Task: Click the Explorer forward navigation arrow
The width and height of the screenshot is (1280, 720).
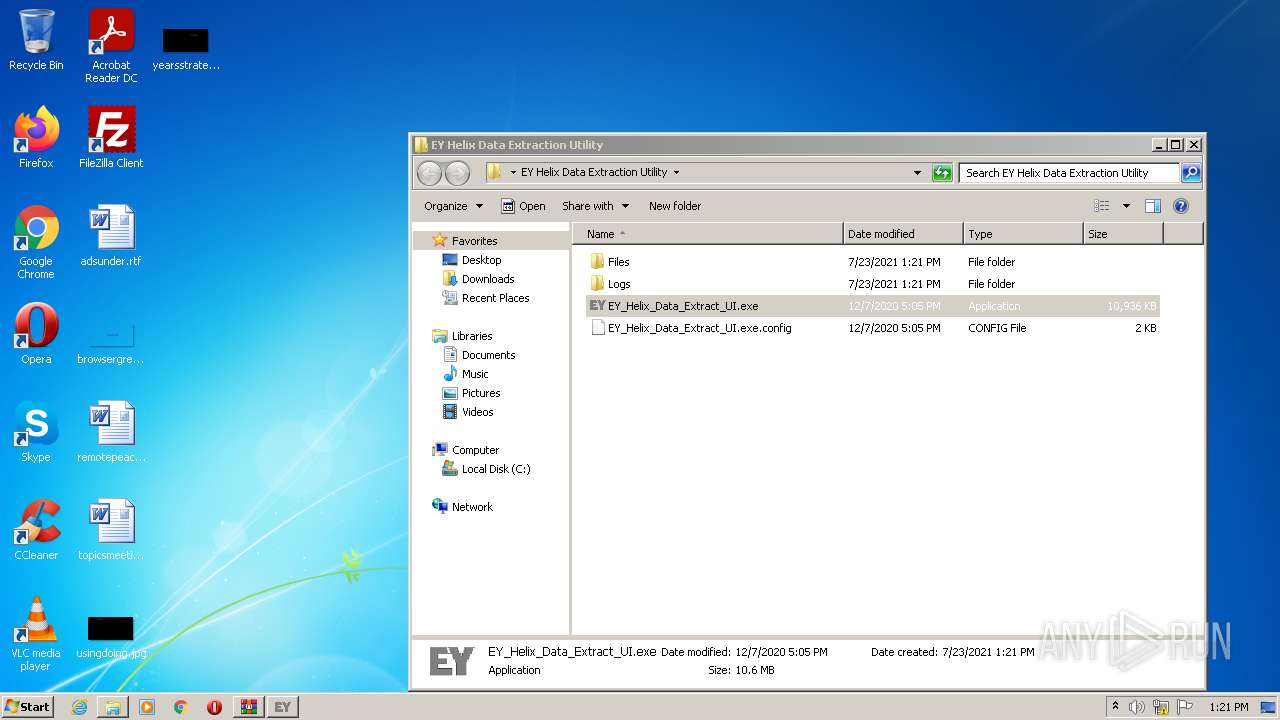Action: point(457,173)
